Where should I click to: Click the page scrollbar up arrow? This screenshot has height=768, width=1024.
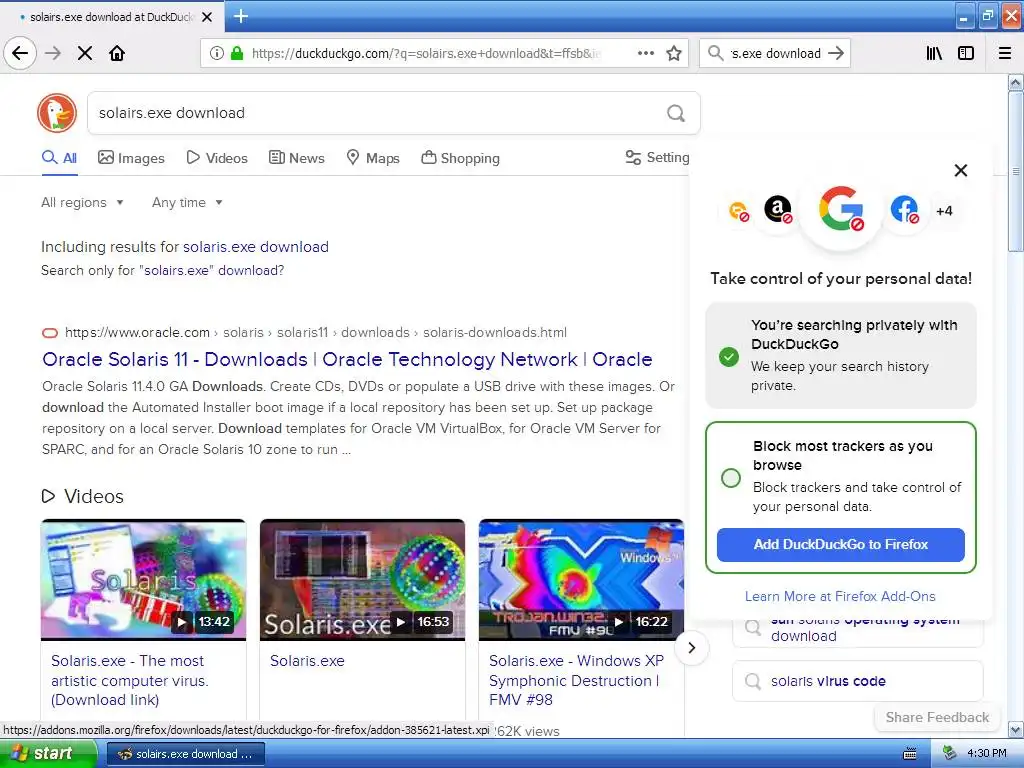[x=1016, y=82]
